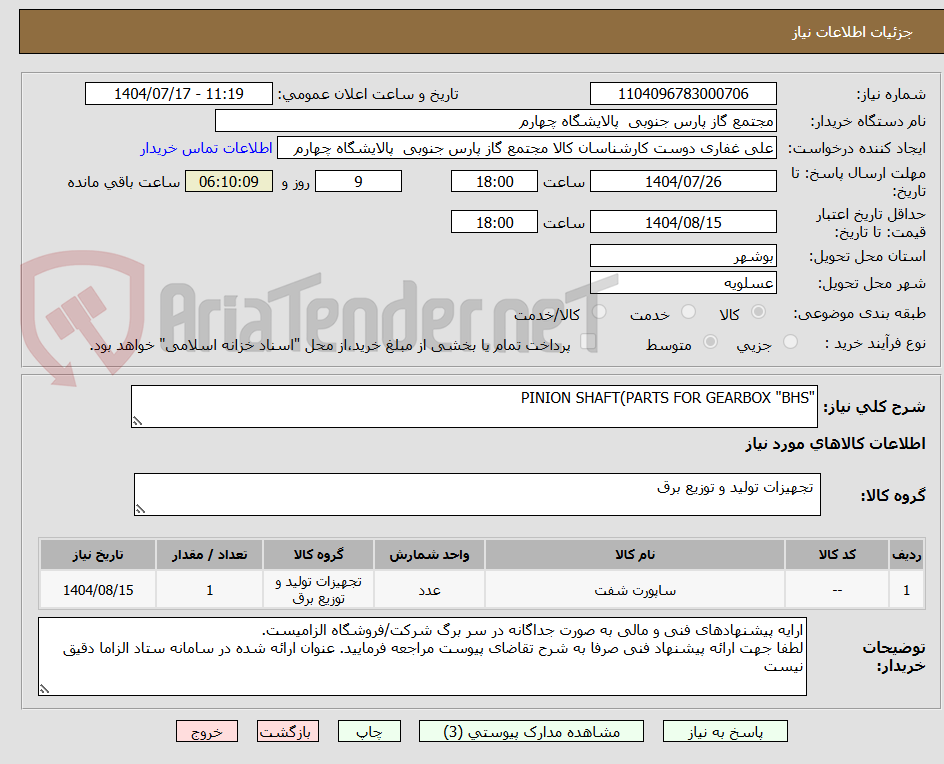The height and width of the screenshot is (764, 944).
Task: Click the price validity date 1404/08/15
Action: click(x=683, y=221)
